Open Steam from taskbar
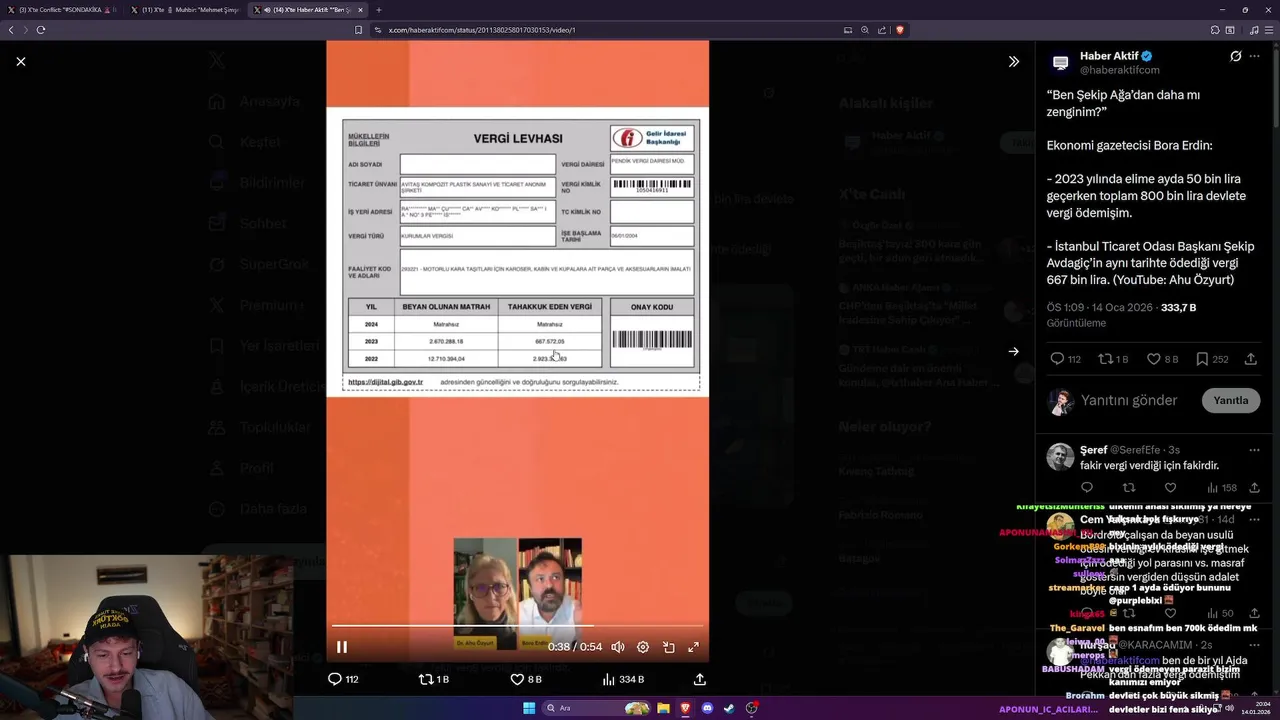This screenshot has width=1280, height=720. [x=729, y=708]
